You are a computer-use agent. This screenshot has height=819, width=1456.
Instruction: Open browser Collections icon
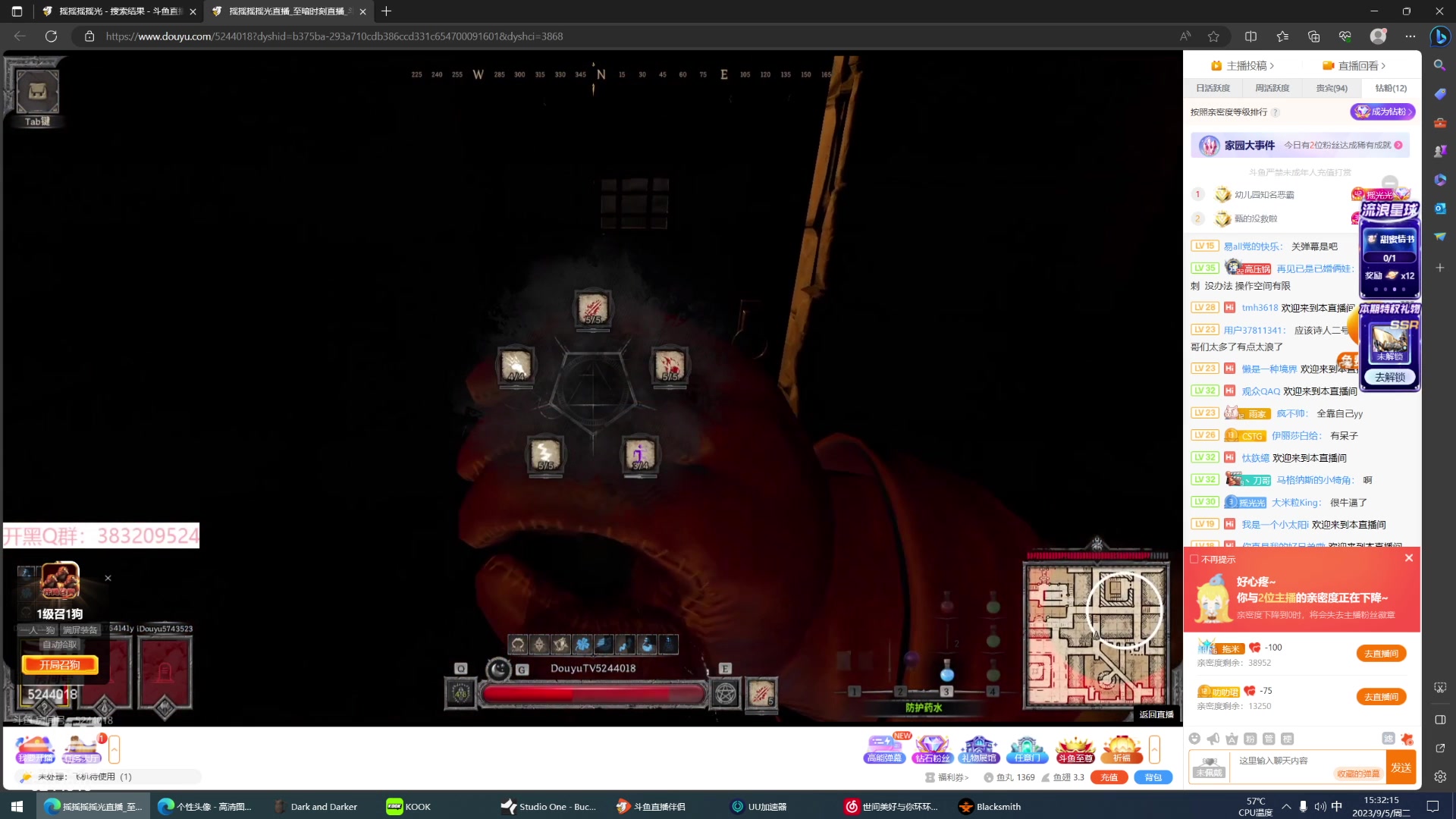(x=1313, y=36)
